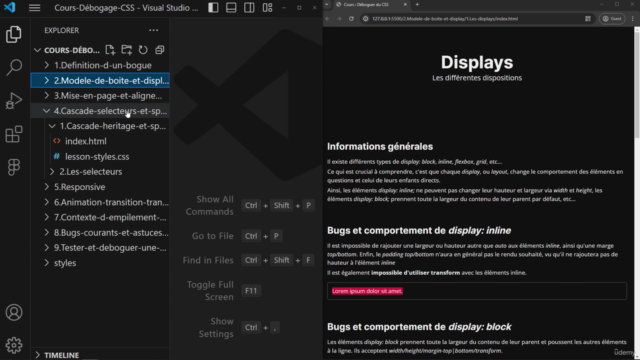The width and height of the screenshot is (640, 360).
Task: Open the Search view in activity bar
Action: point(14,67)
